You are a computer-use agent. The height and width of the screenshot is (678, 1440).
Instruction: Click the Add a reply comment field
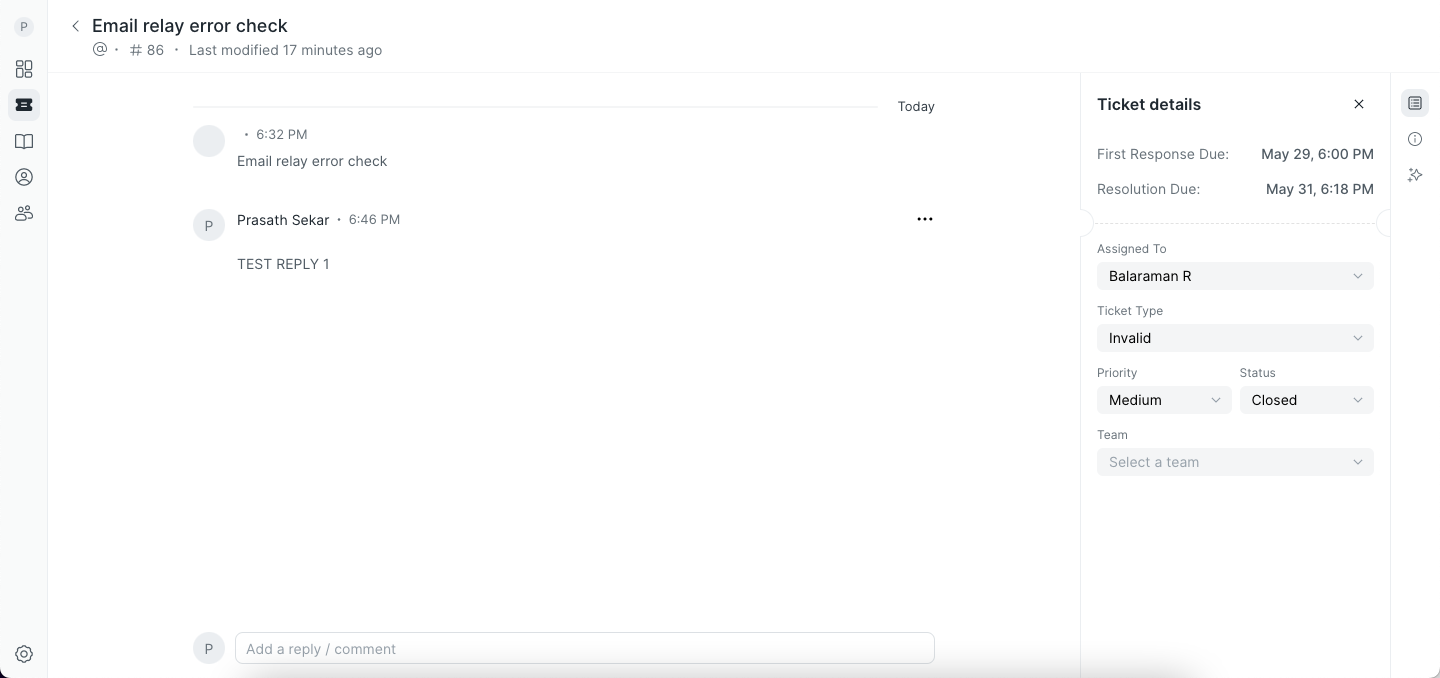click(585, 648)
